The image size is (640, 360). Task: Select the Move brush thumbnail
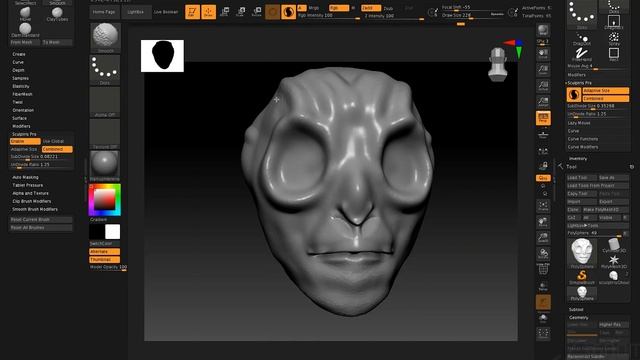(x=25, y=13)
